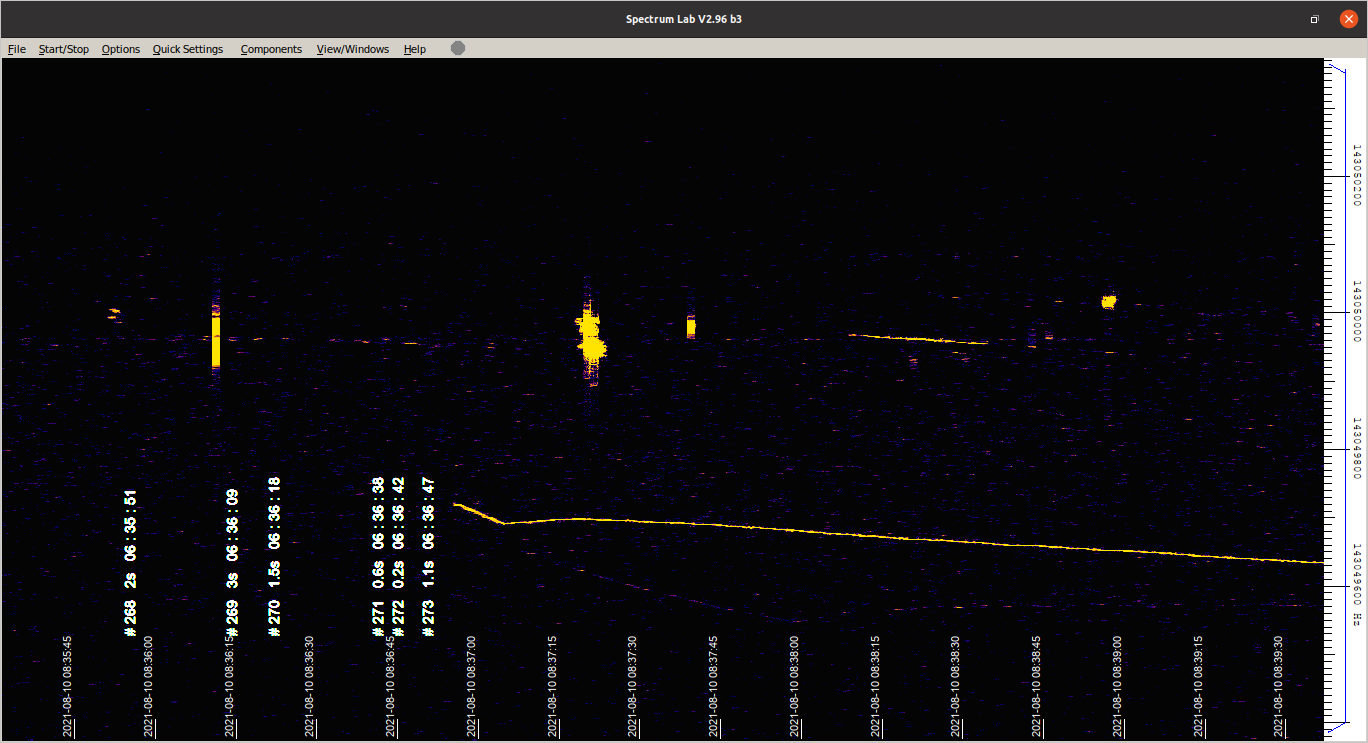
Task: Open the Options menu
Action: (121, 49)
